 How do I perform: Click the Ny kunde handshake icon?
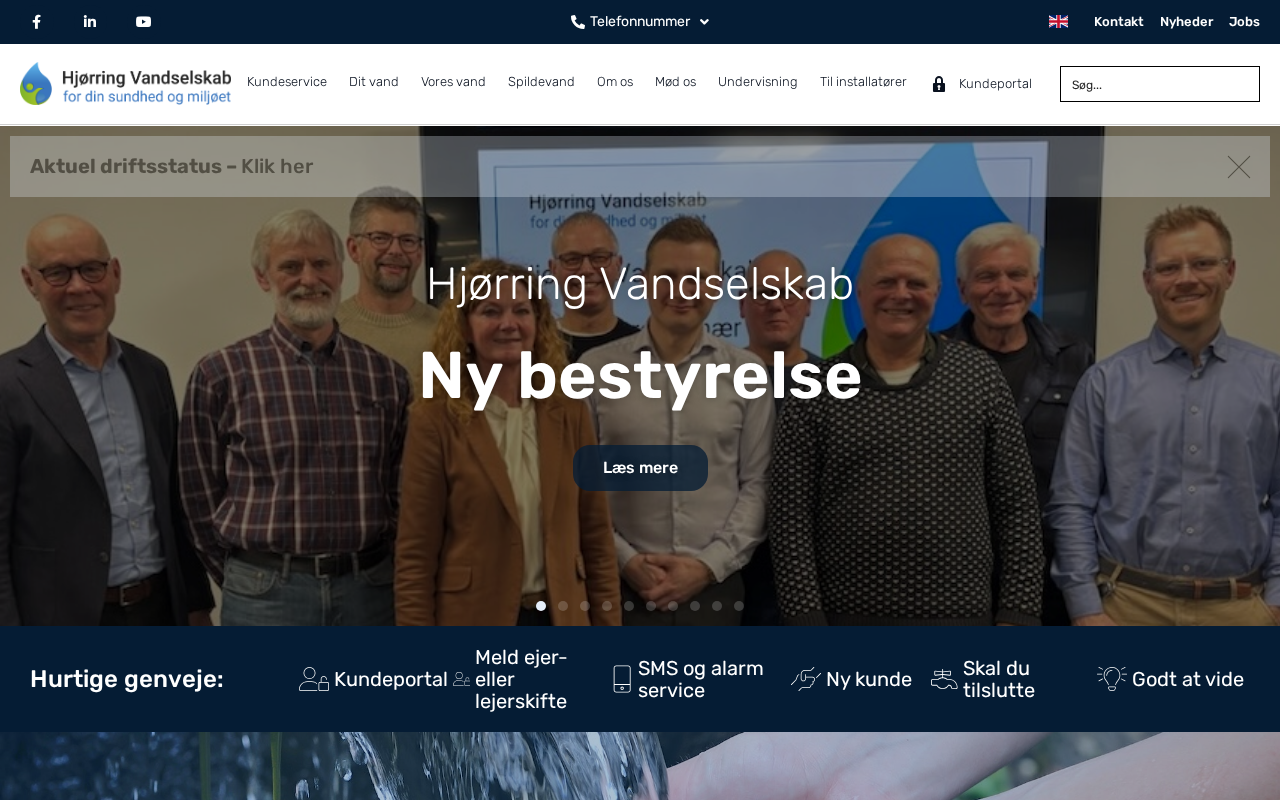coord(806,679)
